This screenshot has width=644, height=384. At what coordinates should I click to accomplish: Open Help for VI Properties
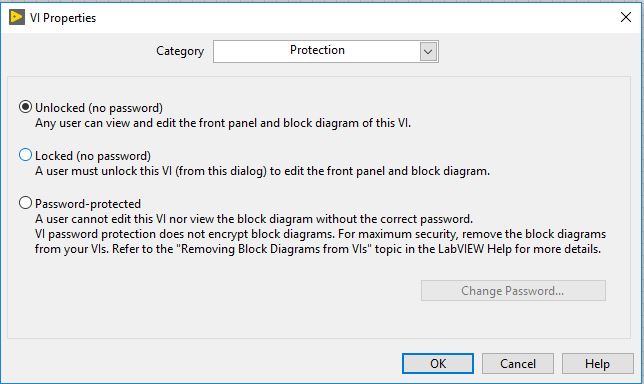(598, 363)
